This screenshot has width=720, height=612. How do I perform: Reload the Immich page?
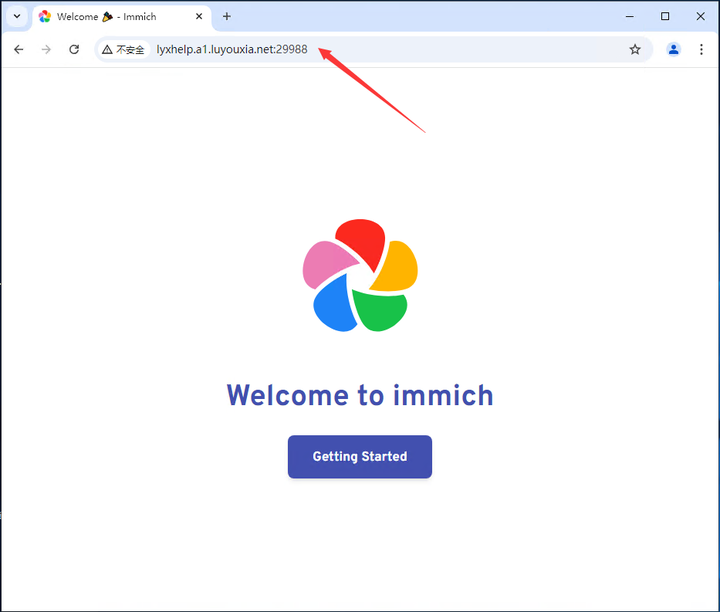pyautogui.click(x=74, y=49)
